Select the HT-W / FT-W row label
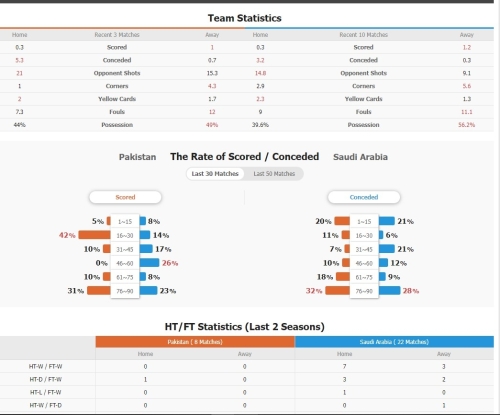500x415 pixels. coord(46,366)
